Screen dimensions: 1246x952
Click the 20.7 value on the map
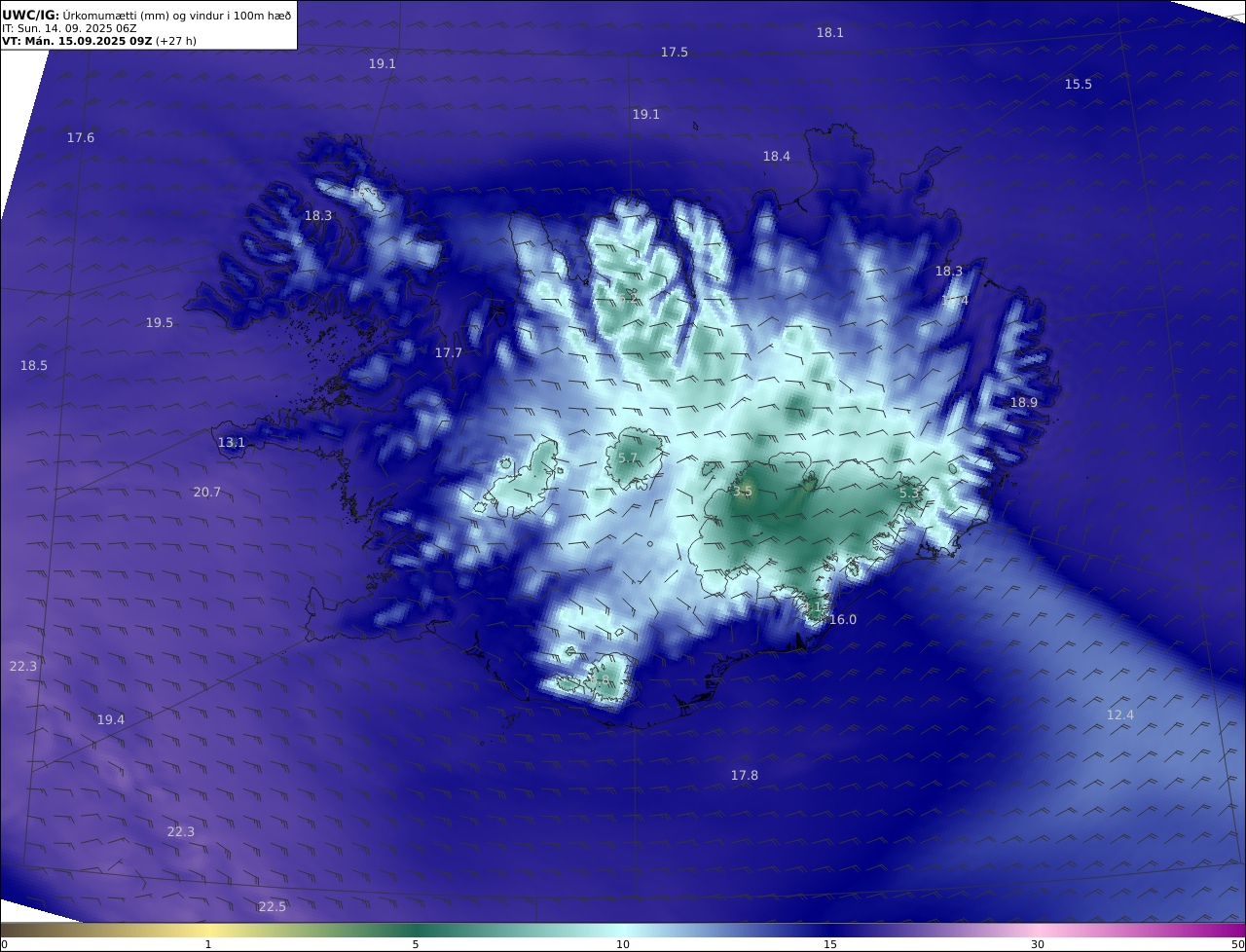206,492
